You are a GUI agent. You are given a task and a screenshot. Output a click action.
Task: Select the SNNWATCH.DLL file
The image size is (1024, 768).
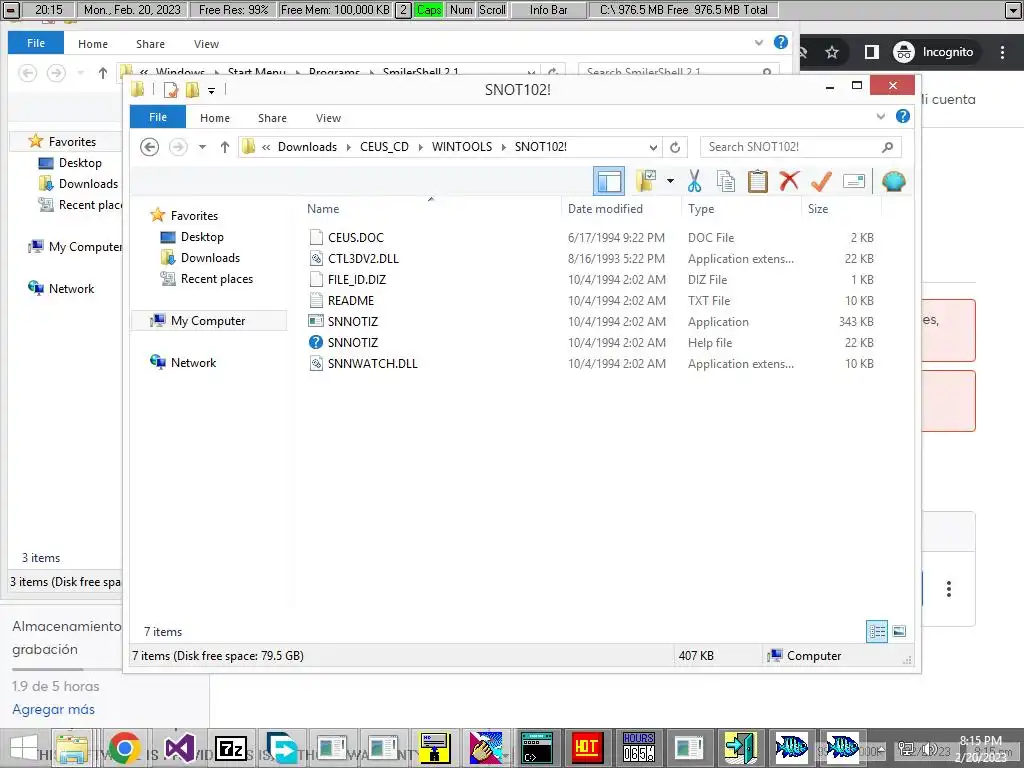(x=372, y=363)
